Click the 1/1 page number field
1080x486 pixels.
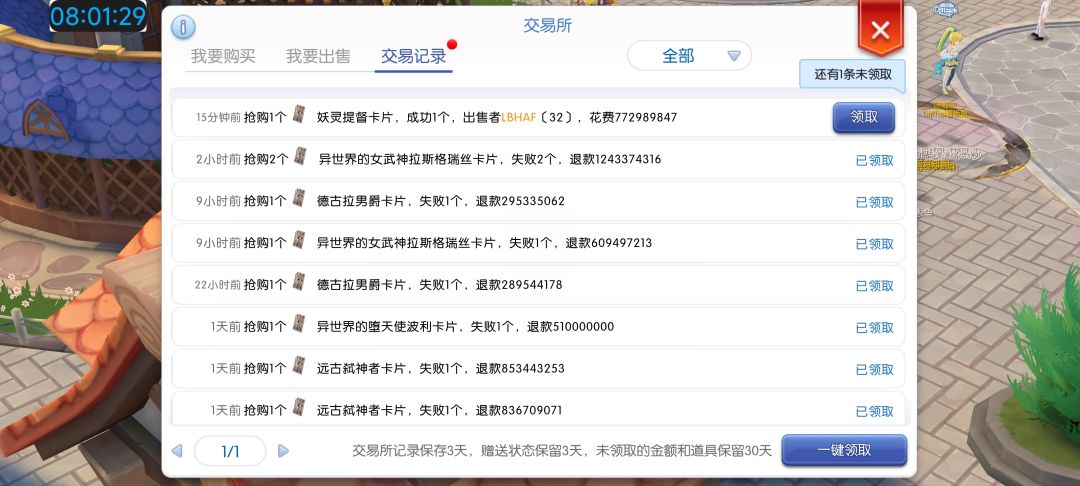[x=230, y=451]
